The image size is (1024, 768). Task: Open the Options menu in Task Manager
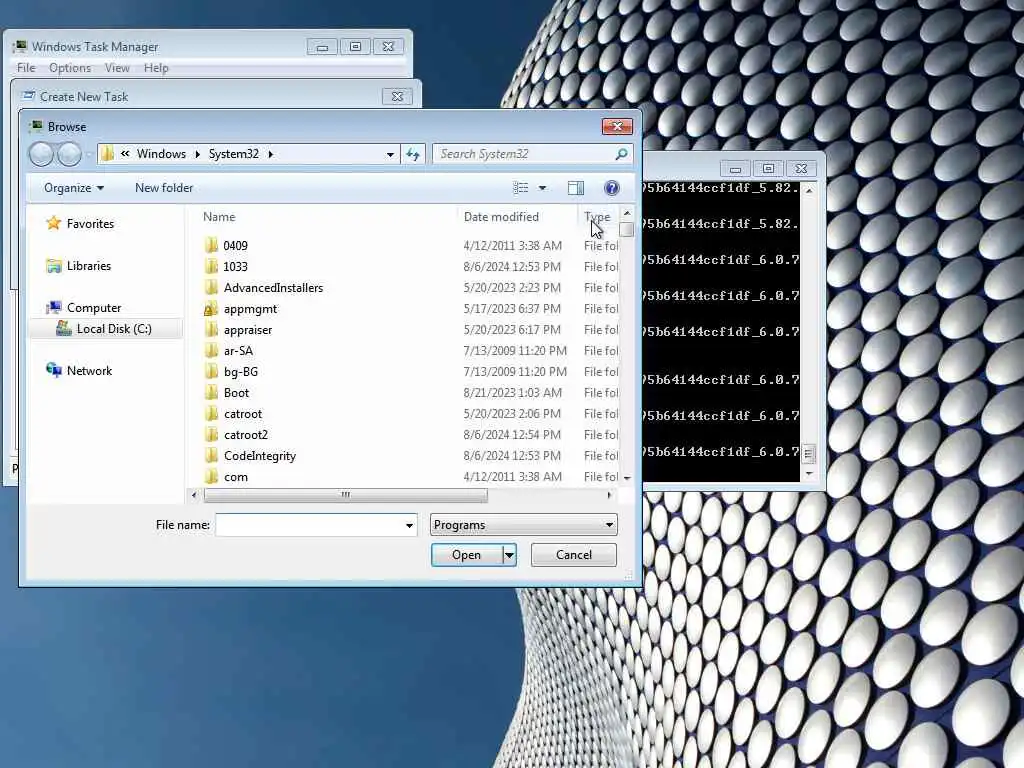pos(70,68)
